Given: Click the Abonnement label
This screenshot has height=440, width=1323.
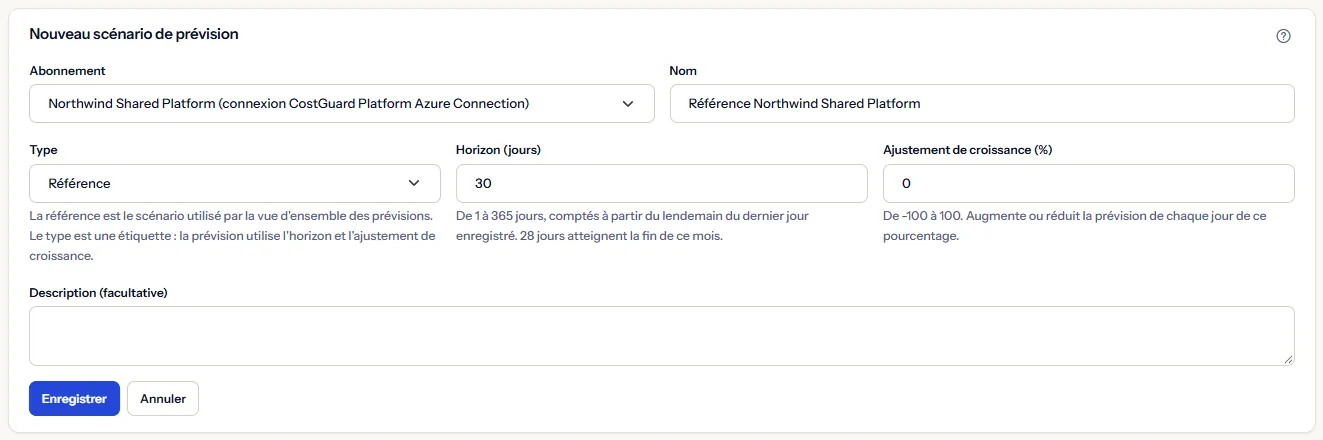Looking at the screenshot, I should (x=68, y=71).
